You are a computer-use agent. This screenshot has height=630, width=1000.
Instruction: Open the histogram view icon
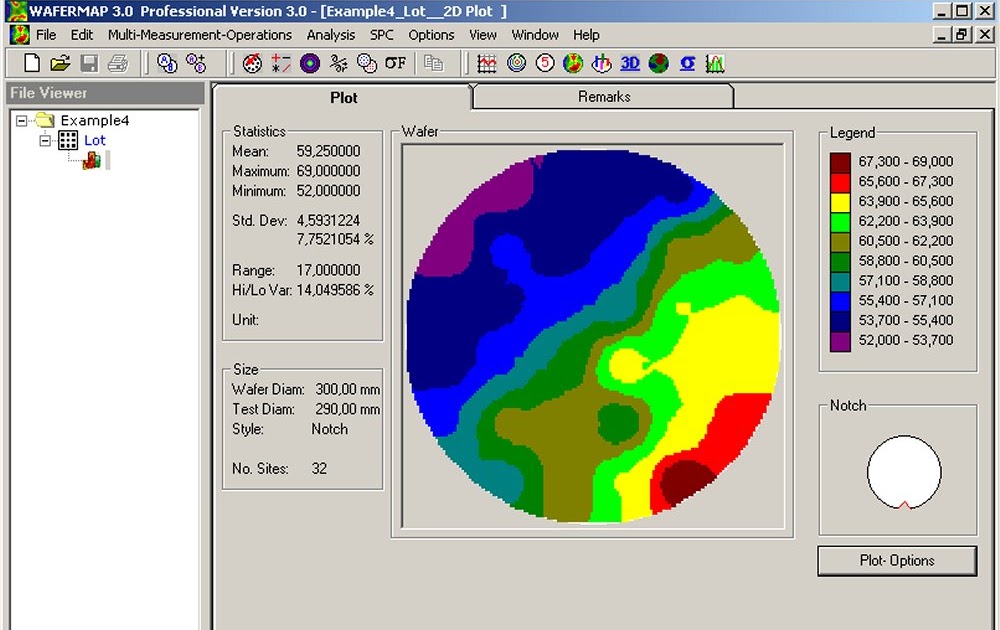714,62
